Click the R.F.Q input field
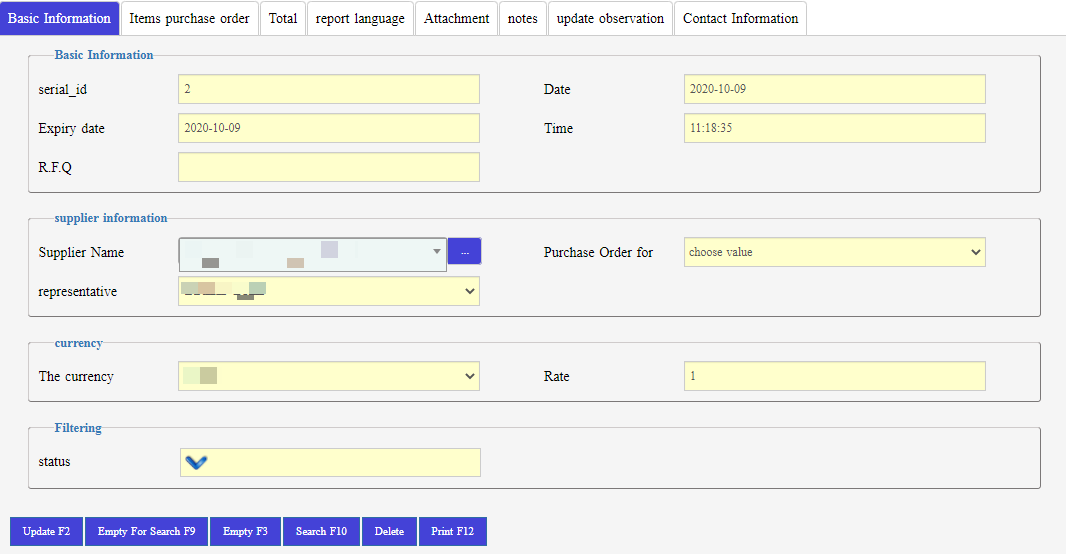 pos(328,167)
